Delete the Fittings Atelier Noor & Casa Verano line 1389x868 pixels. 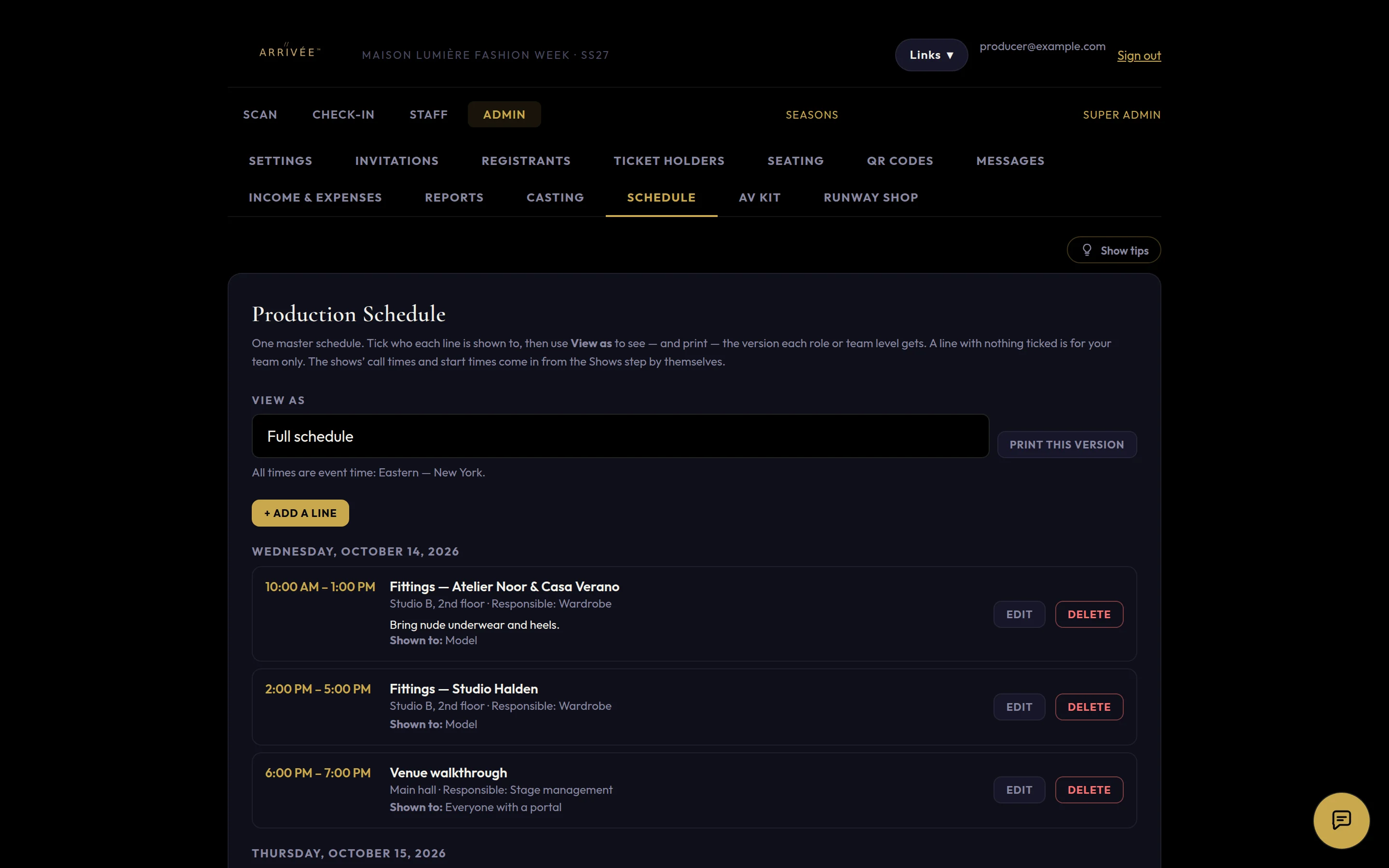click(1089, 614)
